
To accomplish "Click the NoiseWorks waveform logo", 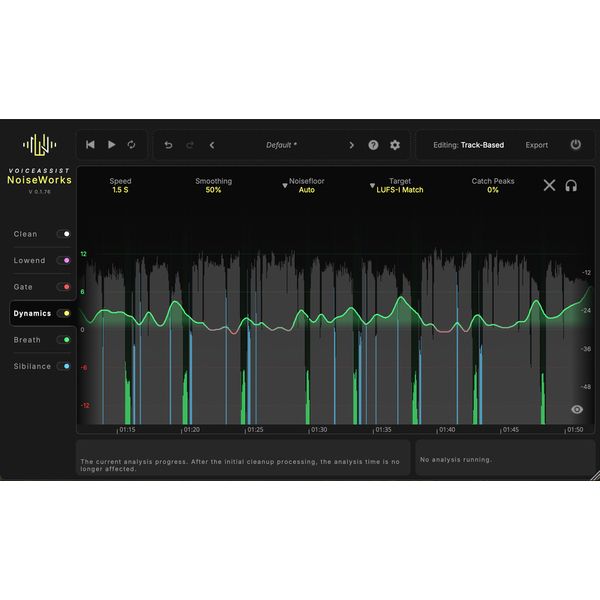I will [x=39, y=145].
